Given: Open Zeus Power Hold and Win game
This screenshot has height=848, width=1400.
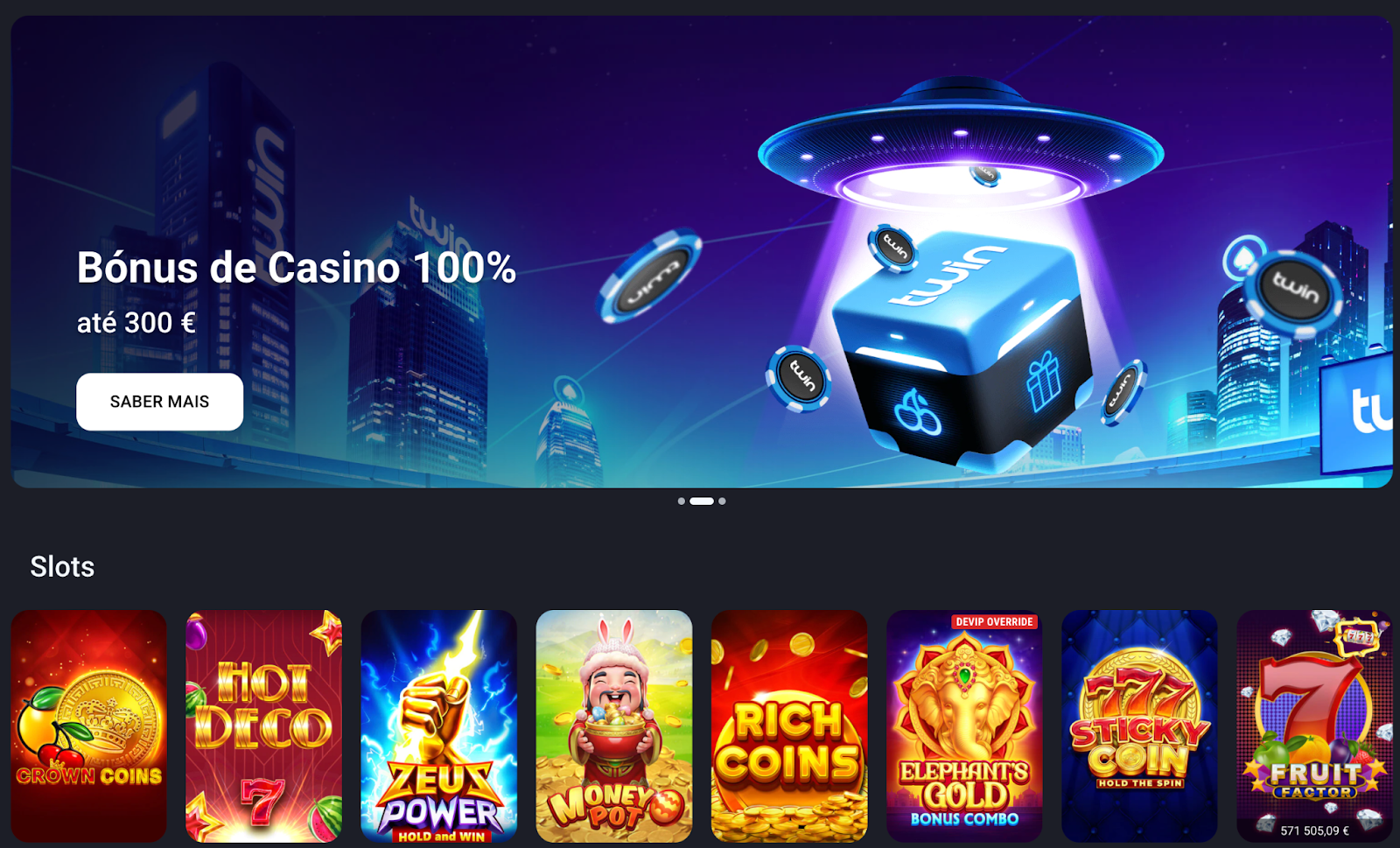Looking at the screenshot, I should tap(439, 725).
